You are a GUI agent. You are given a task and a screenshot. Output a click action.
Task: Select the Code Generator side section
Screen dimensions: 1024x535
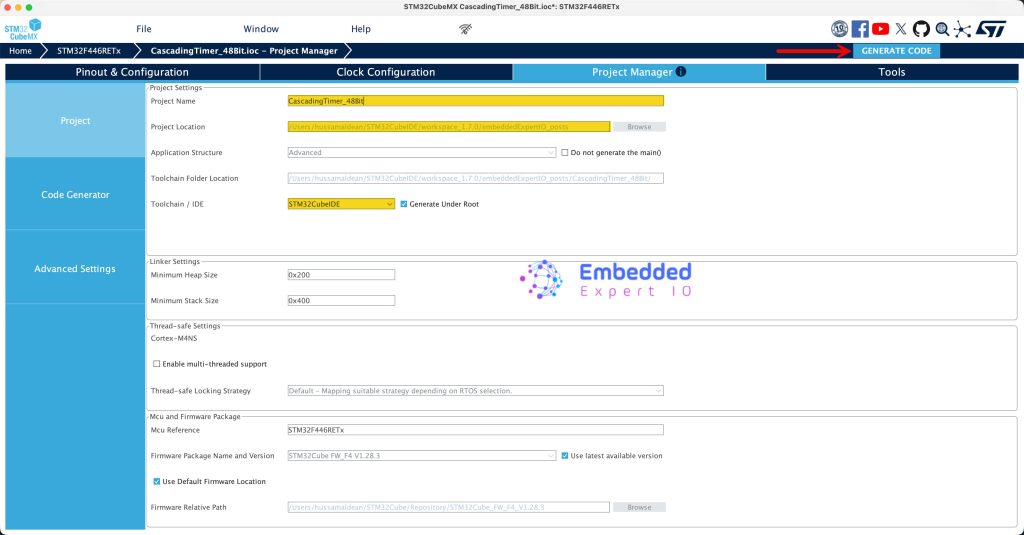coord(75,194)
